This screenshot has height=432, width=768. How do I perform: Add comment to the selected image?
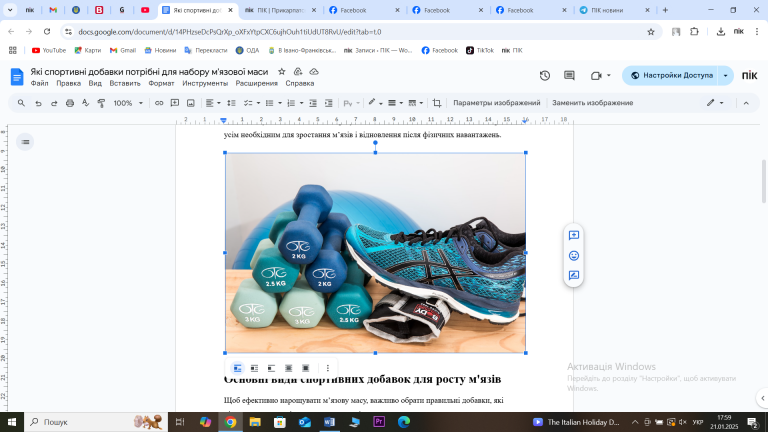point(574,236)
